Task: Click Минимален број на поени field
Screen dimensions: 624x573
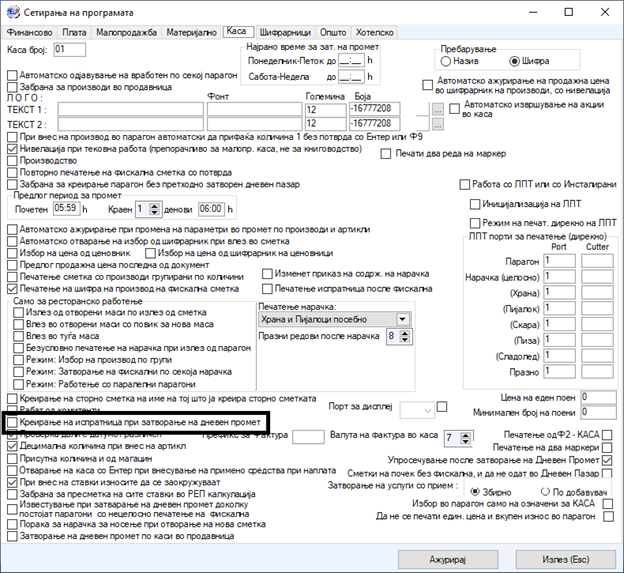Action: 599,412
